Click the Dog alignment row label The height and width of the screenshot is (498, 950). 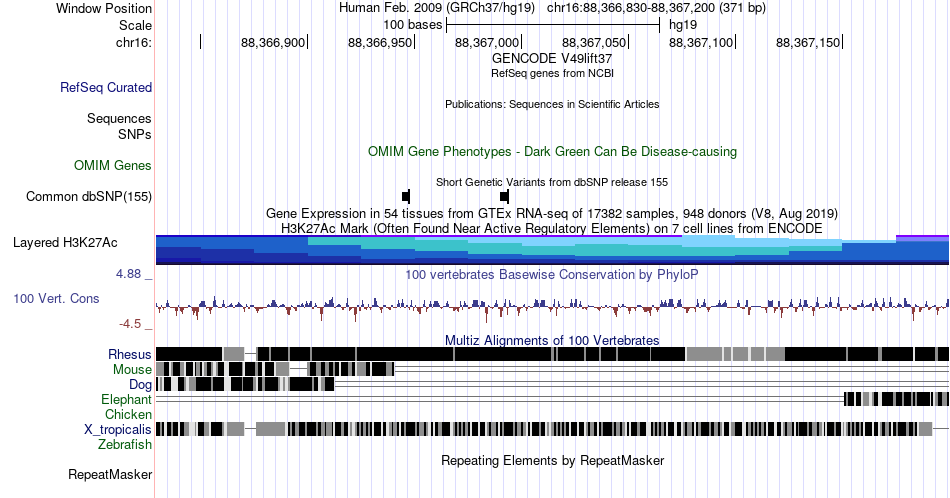(x=141, y=385)
